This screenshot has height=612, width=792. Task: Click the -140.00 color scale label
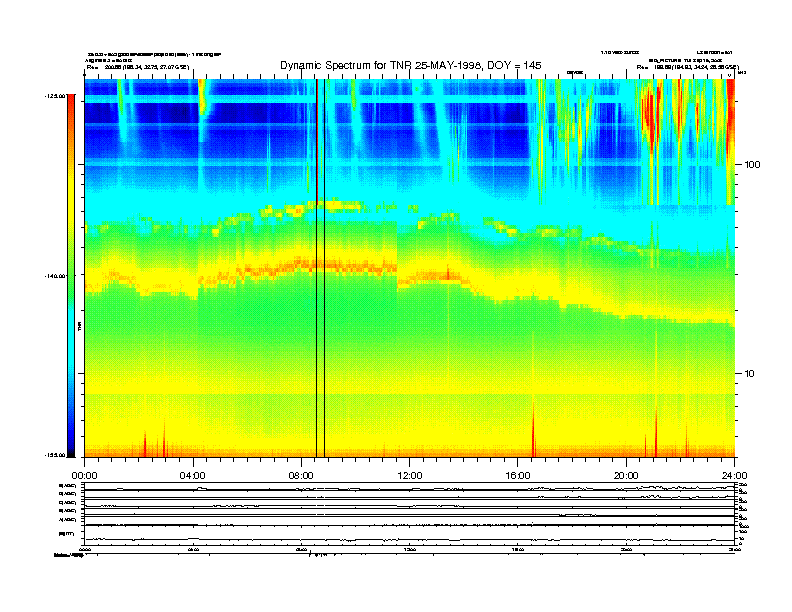click(56, 276)
